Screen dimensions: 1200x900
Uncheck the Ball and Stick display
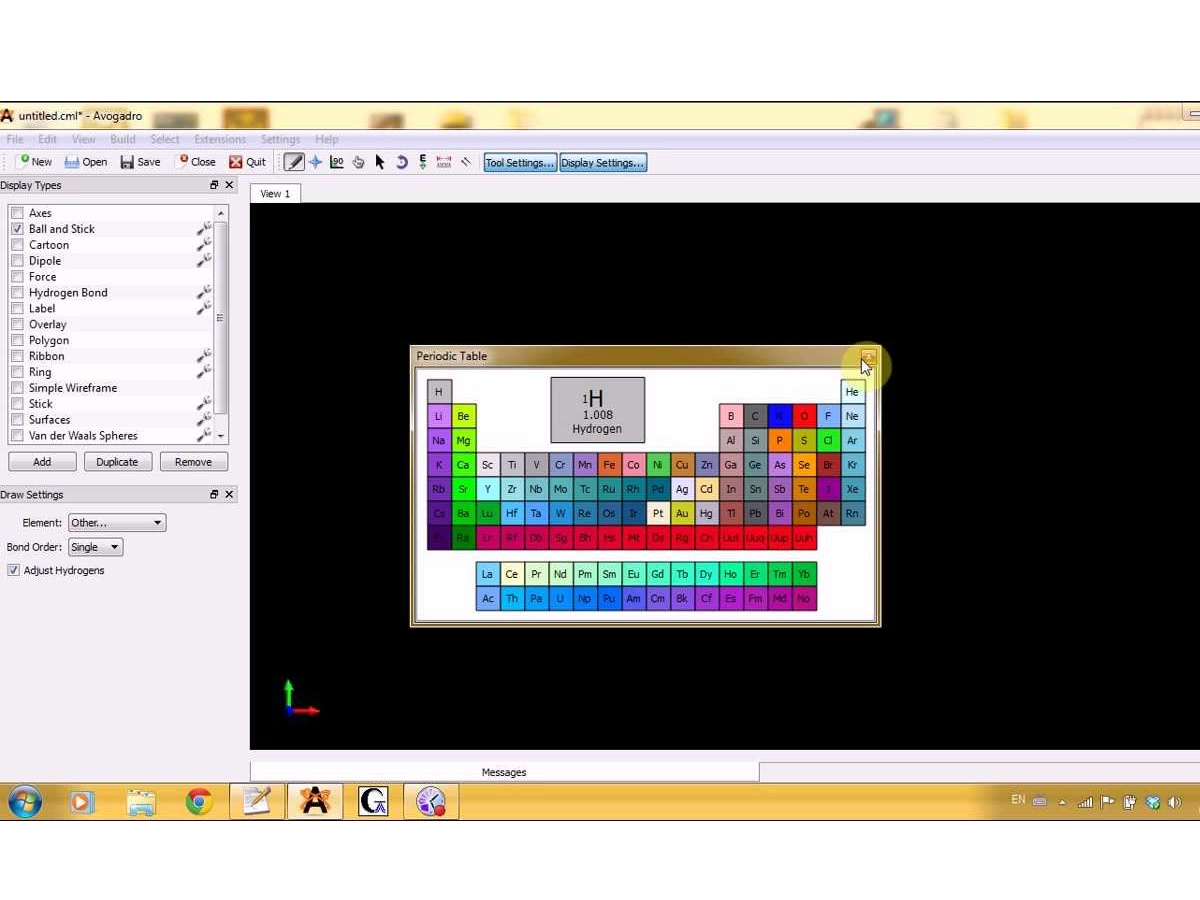[17, 229]
